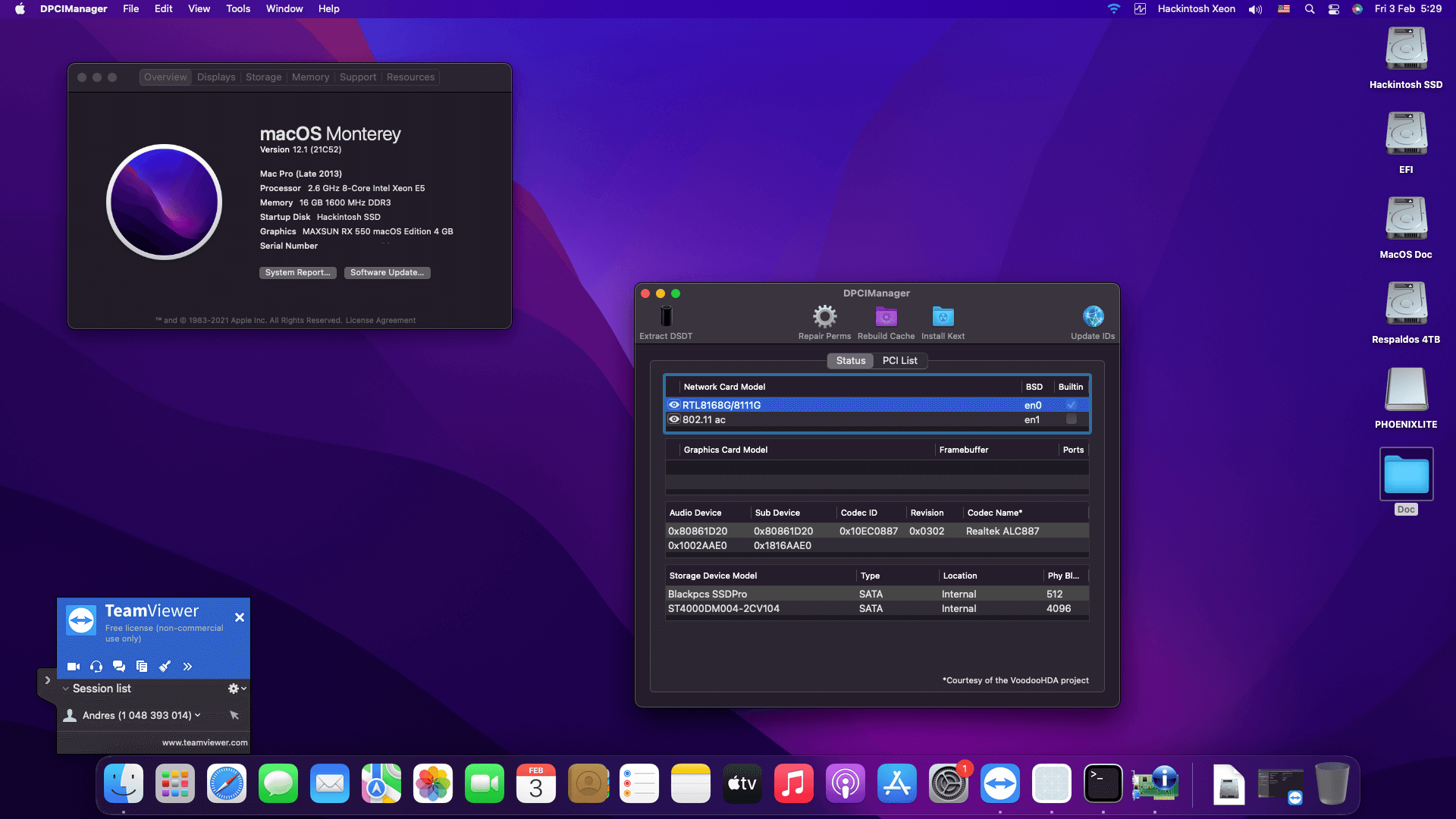Open Podcasts from the Dock
The height and width of the screenshot is (819, 1456).
point(845,783)
